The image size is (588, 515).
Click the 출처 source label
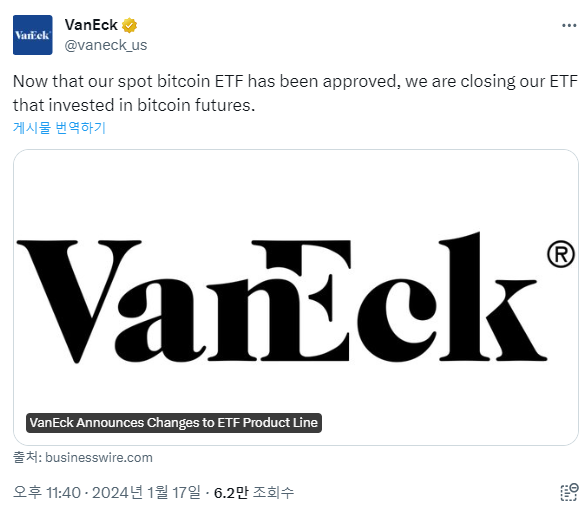26,457
